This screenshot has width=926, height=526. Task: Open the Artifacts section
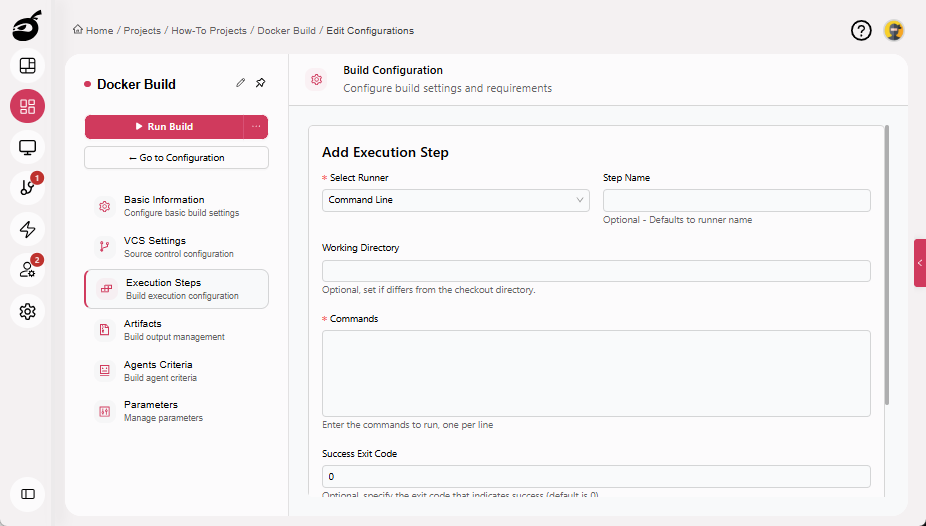point(176,329)
